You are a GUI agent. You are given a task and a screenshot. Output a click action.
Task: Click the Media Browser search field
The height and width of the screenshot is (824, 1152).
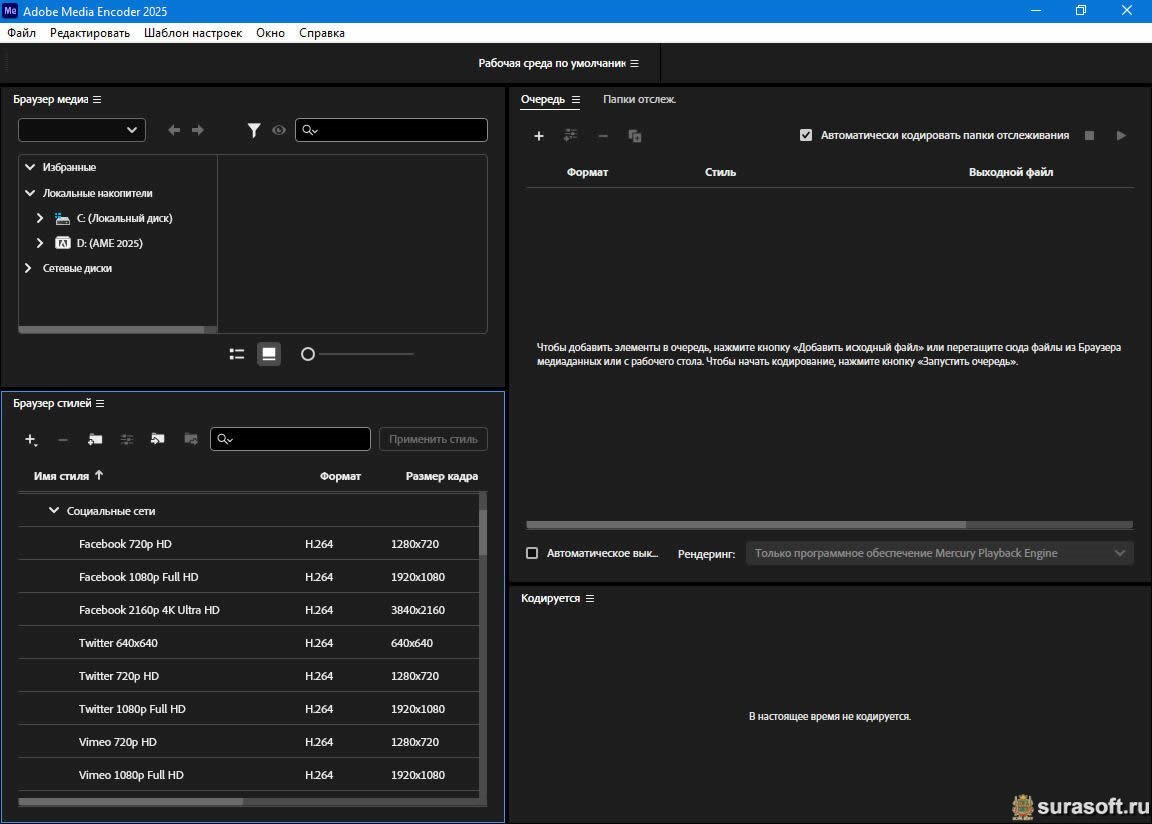coord(392,130)
